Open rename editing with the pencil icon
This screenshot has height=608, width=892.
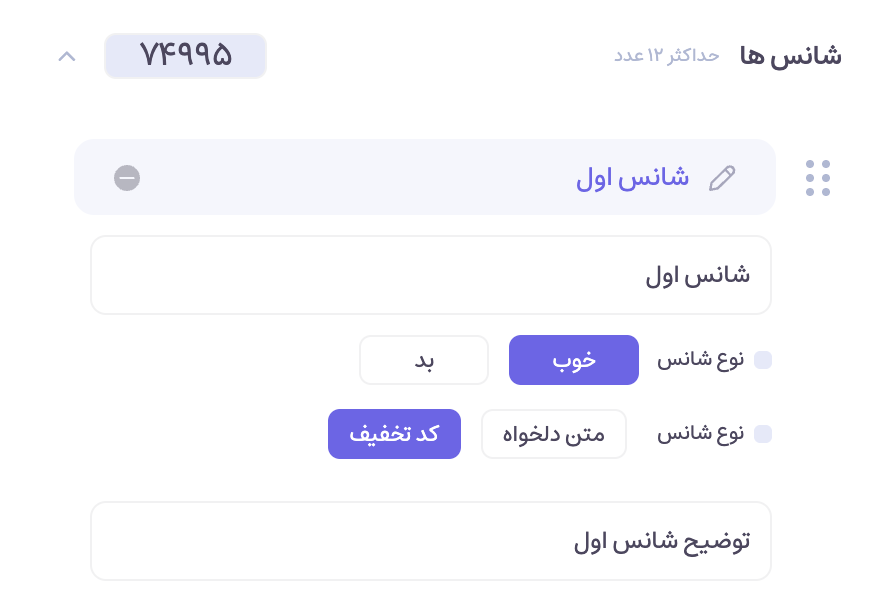click(x=723, y=177)
